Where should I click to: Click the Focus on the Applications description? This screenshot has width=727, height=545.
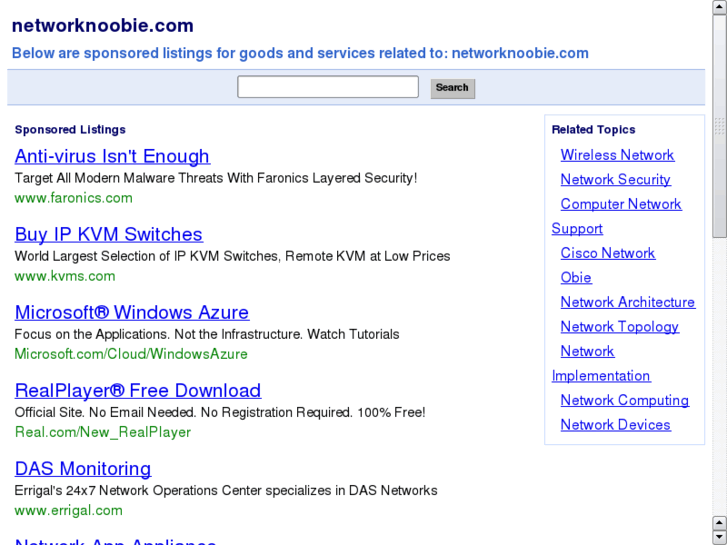pos(207,334)
